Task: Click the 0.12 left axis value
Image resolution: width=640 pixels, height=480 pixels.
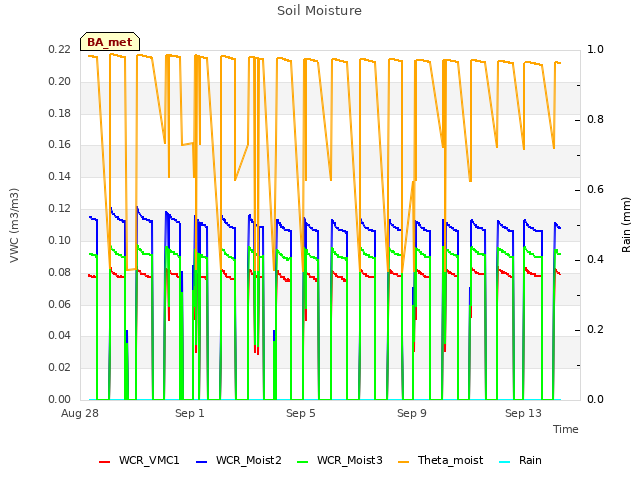Action: coord(60,209)
